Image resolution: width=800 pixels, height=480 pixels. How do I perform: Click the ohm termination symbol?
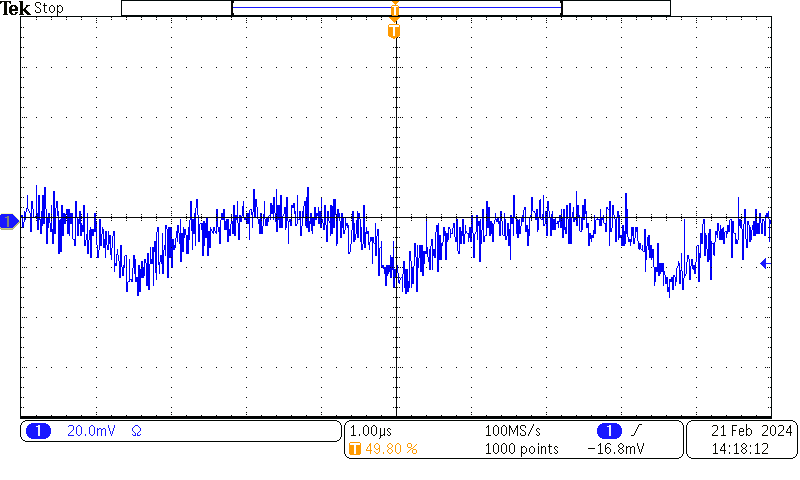(136, 431)
